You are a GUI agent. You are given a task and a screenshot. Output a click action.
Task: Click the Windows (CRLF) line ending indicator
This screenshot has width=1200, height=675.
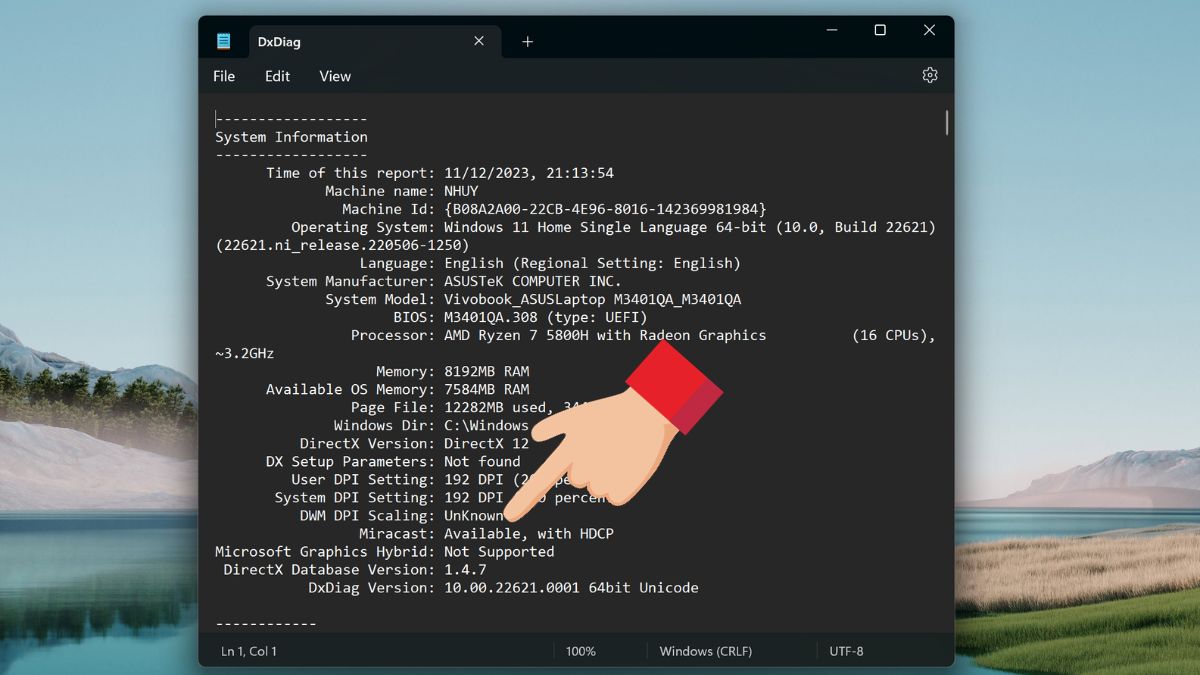707,651
